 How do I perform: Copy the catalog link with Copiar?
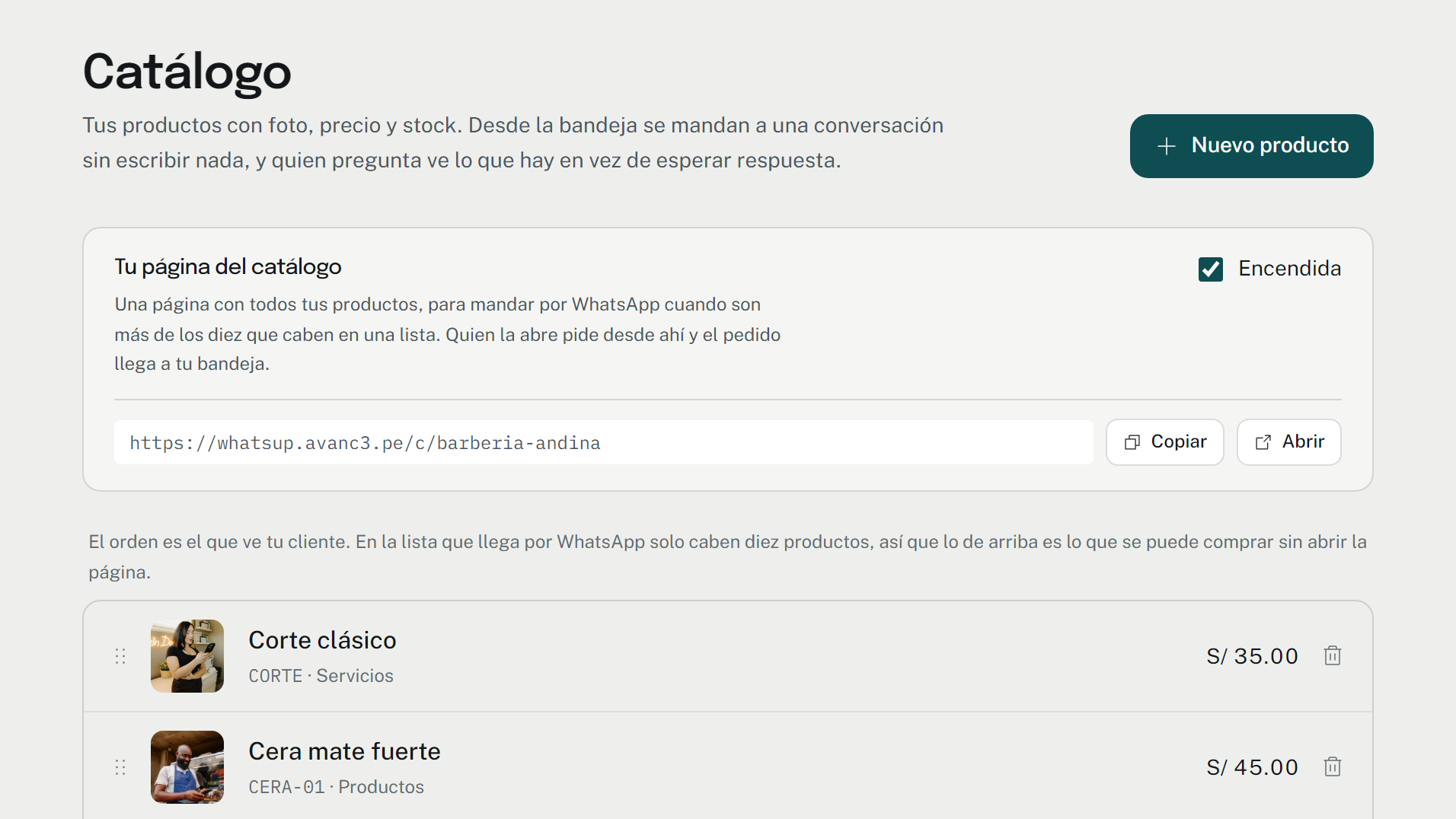1164,442
